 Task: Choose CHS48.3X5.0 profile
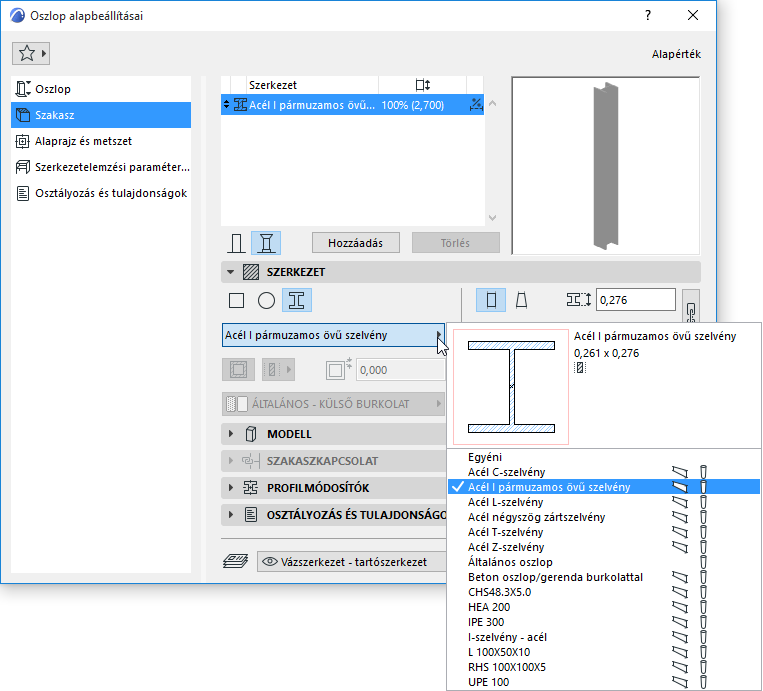tap(603, 592)
